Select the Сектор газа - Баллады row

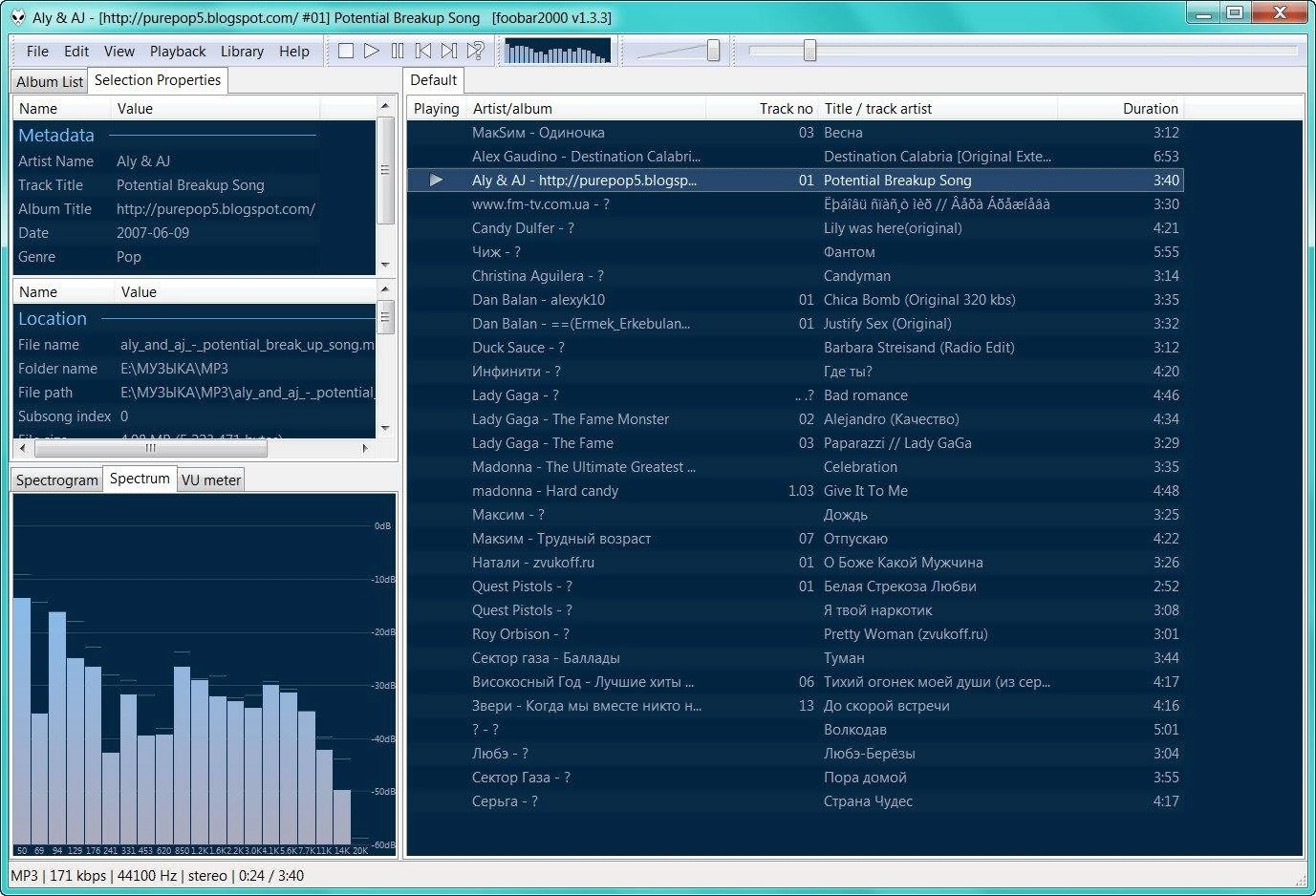tap(795, 658)
